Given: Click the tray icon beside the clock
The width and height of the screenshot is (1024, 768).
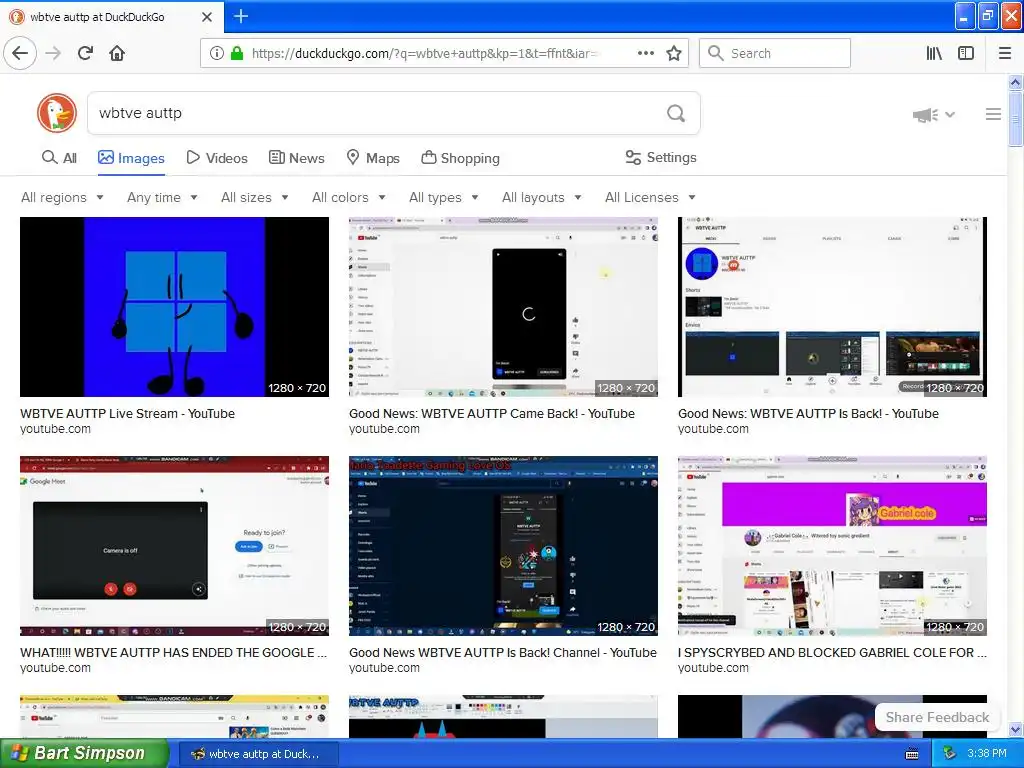Looking at the screenshot, I should pyautogui.click(x=950, y=754).
